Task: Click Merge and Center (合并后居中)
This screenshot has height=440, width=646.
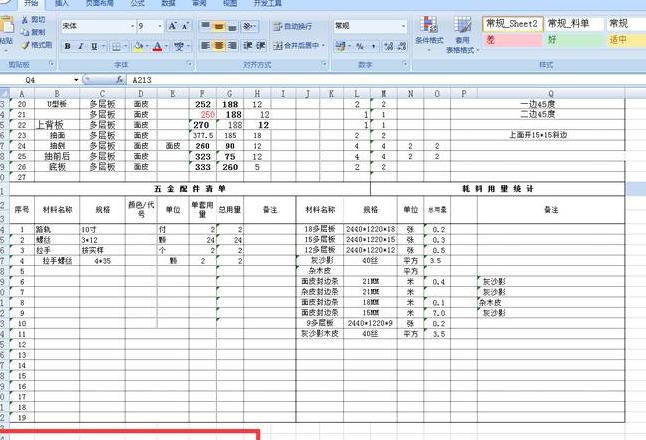Action: pyautogui.click(x=296, y=45)
